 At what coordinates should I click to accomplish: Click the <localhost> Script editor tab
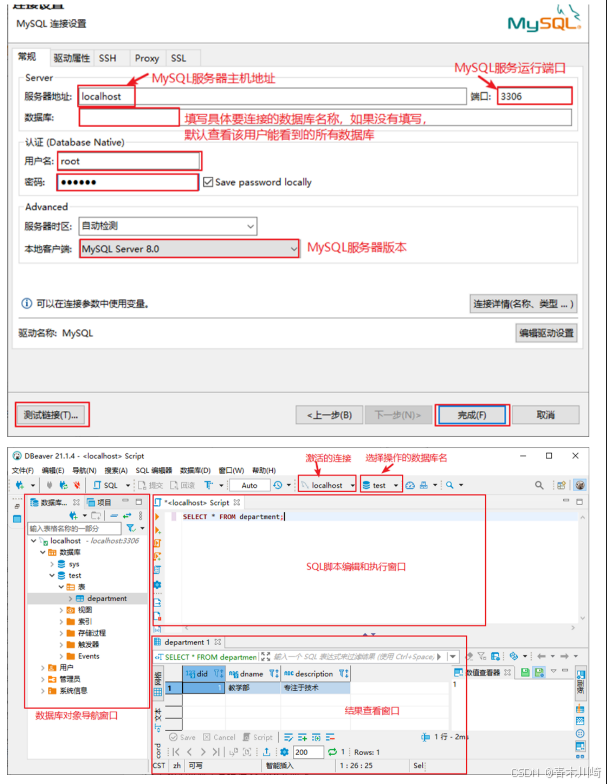[x=196, y=502]
